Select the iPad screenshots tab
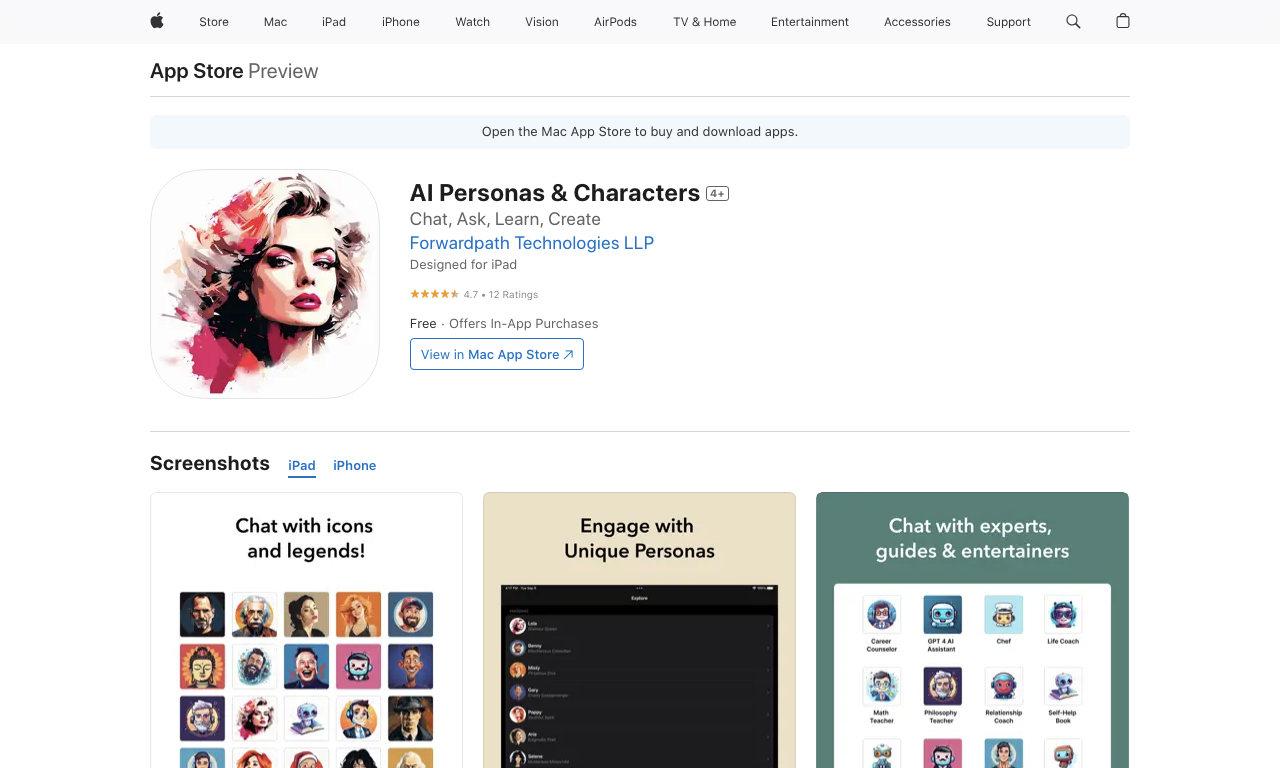1280x768 pixels. pos(302,466)
